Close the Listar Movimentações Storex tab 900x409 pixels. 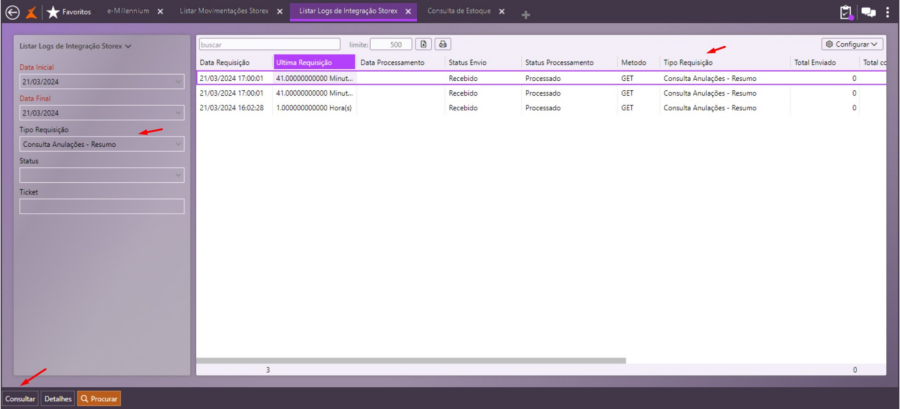coord(280,11)
